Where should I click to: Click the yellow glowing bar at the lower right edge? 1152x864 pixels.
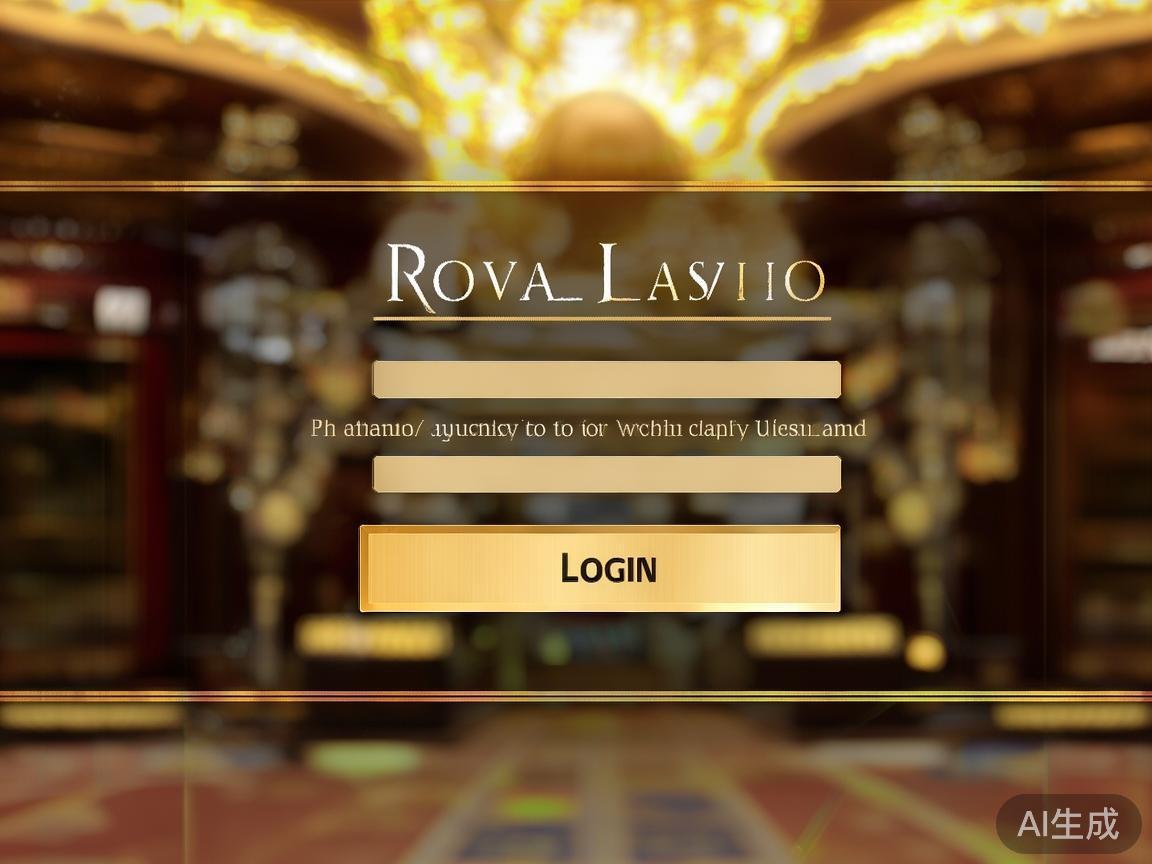pos(1072,716)
